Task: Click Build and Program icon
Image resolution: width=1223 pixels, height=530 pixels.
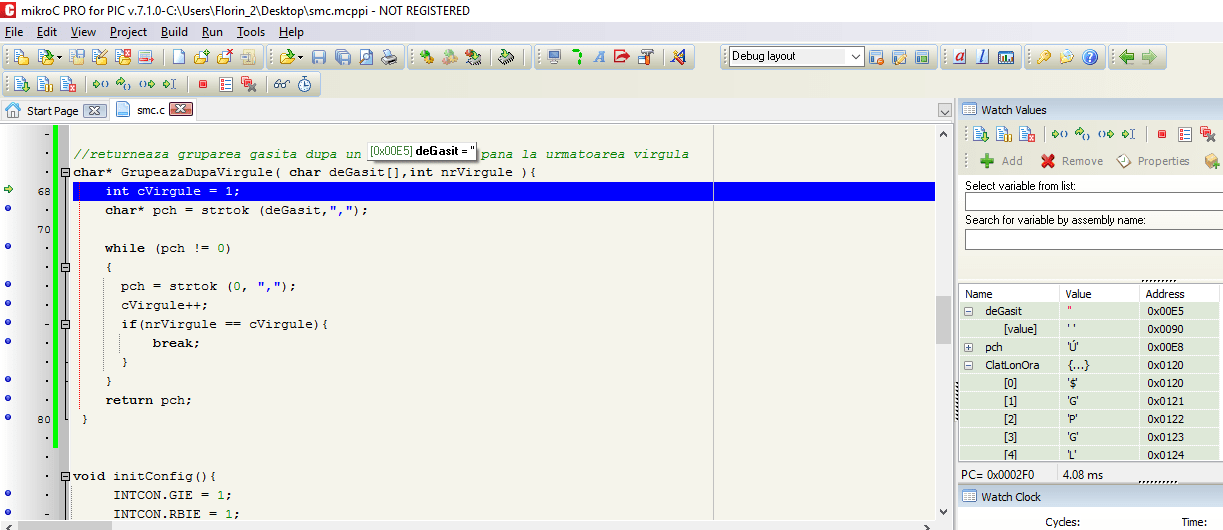Action: point(473,57)
